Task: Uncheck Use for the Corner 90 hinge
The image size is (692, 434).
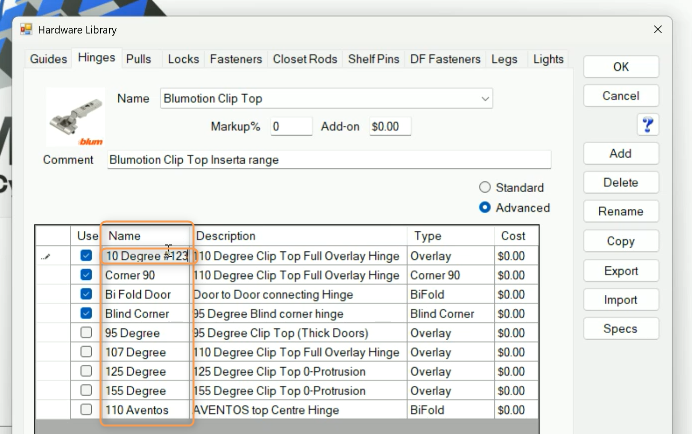Action: coord(86,275)
